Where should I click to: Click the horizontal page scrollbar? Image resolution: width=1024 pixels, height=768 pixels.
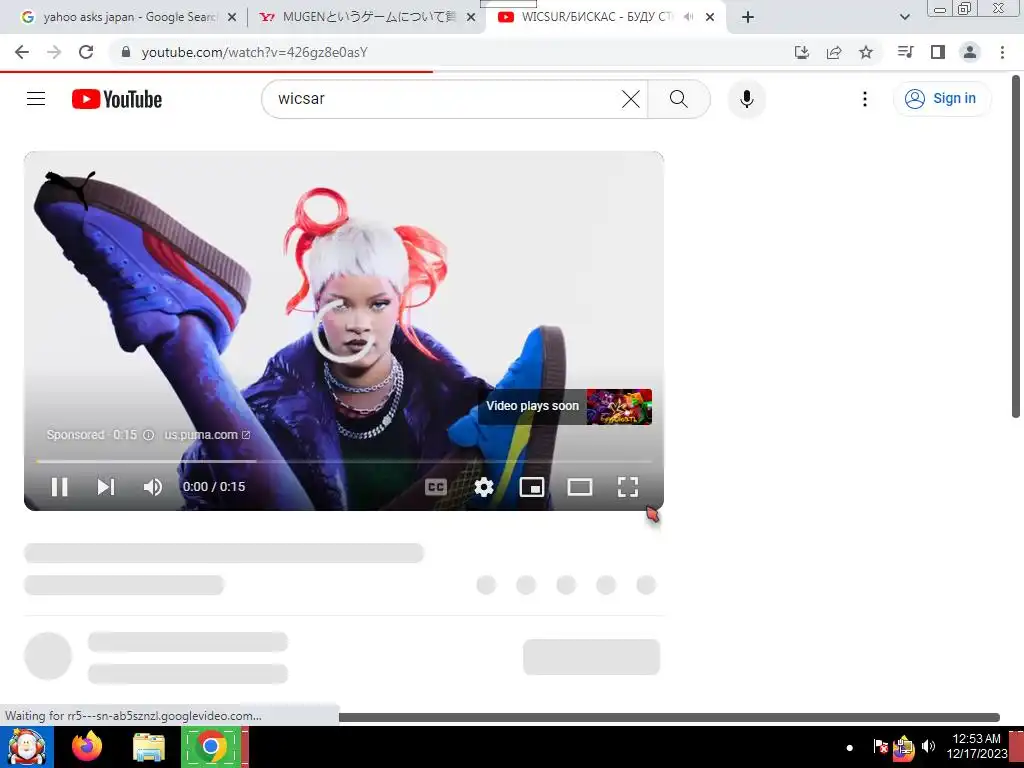point(669,717)
